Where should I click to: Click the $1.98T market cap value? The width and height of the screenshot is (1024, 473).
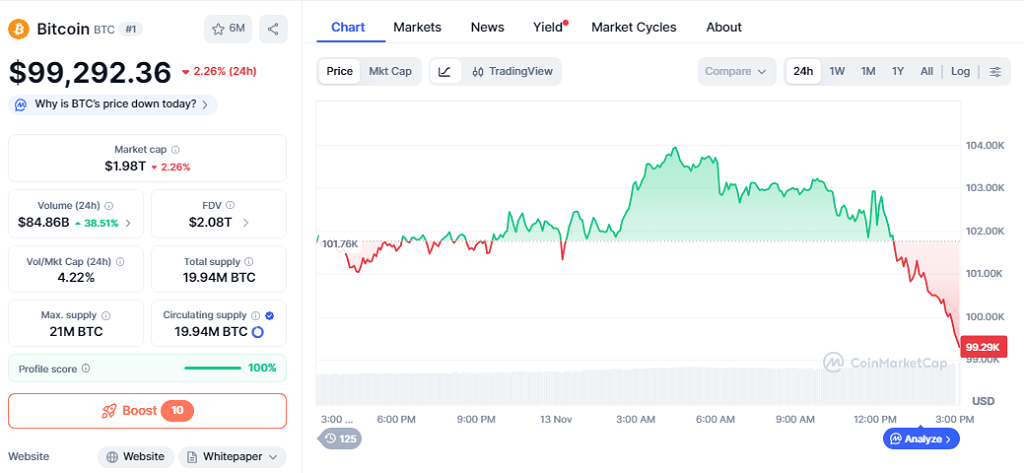click(x=125, y=167)
